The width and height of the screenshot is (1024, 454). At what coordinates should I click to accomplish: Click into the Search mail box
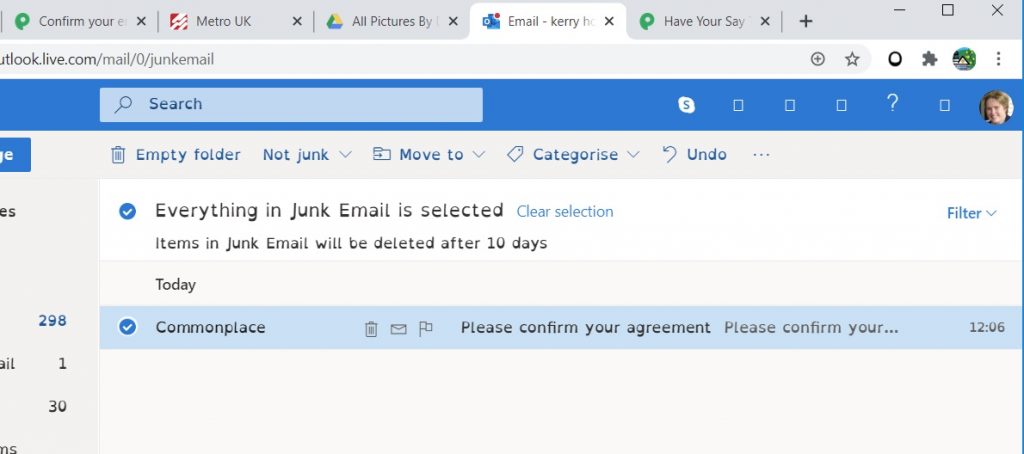click(291, 105)
